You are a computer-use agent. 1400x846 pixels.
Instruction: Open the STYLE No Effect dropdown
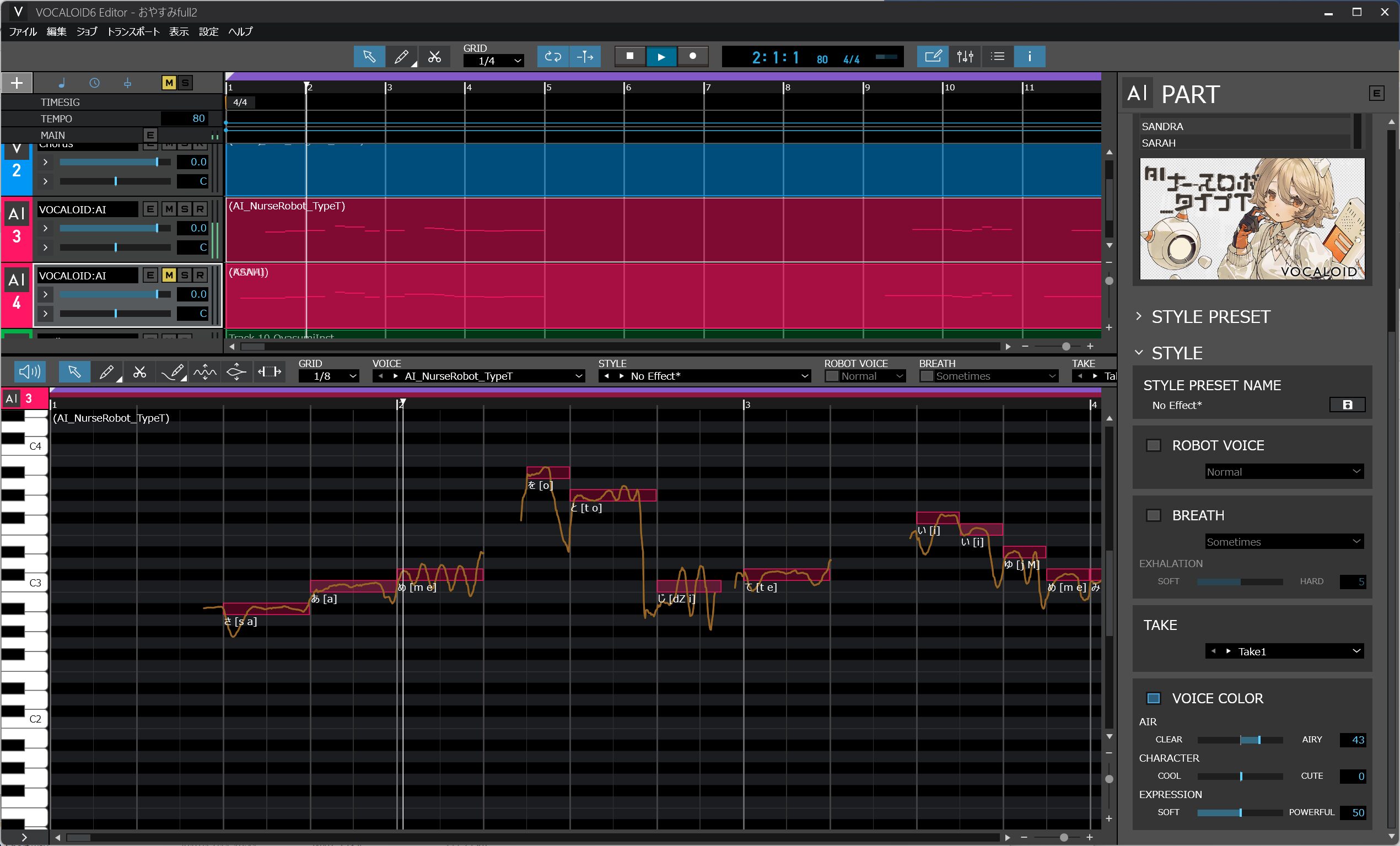tap(704, 376)
